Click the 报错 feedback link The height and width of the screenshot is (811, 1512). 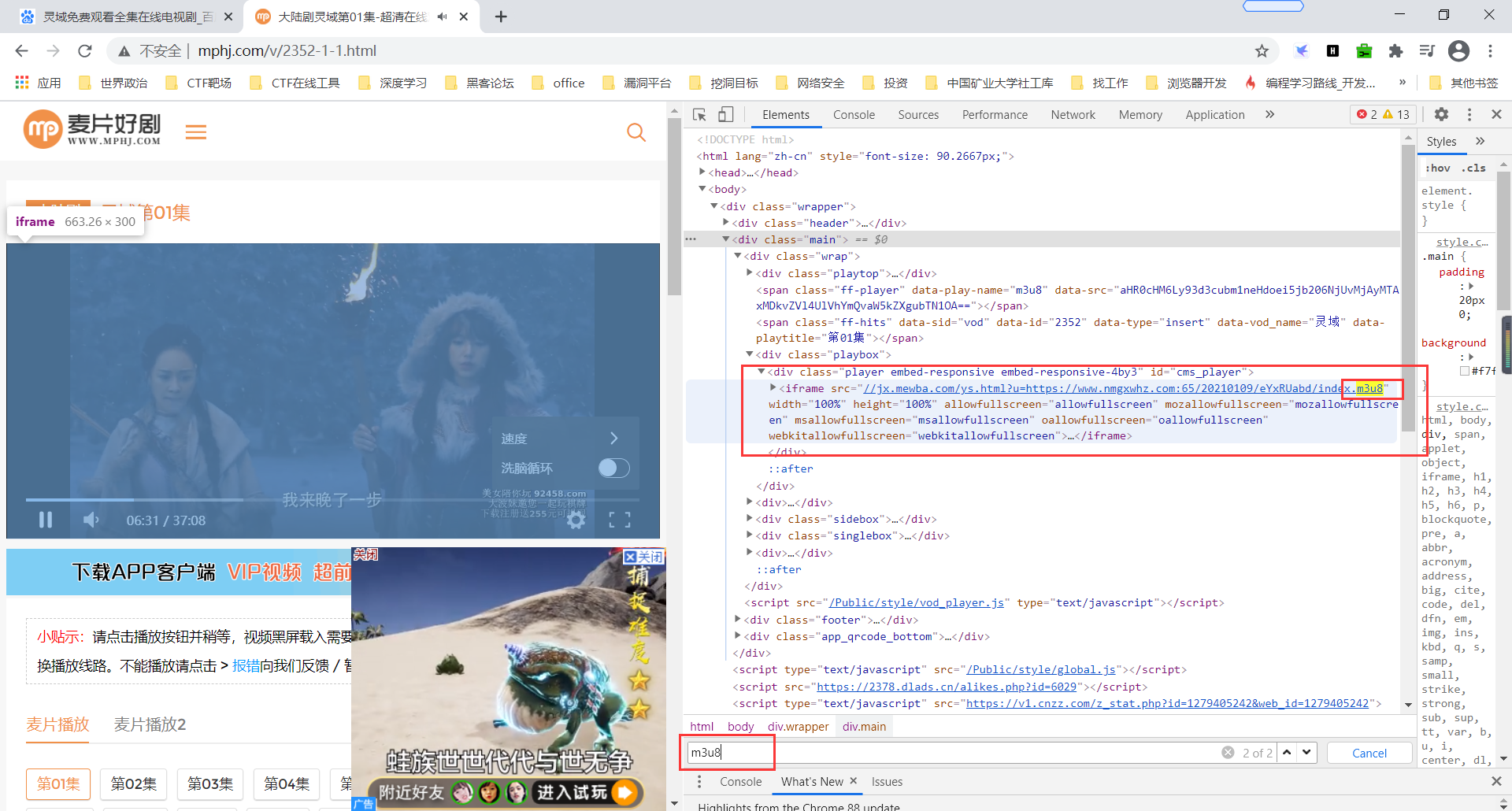click(x=246, y=666)
